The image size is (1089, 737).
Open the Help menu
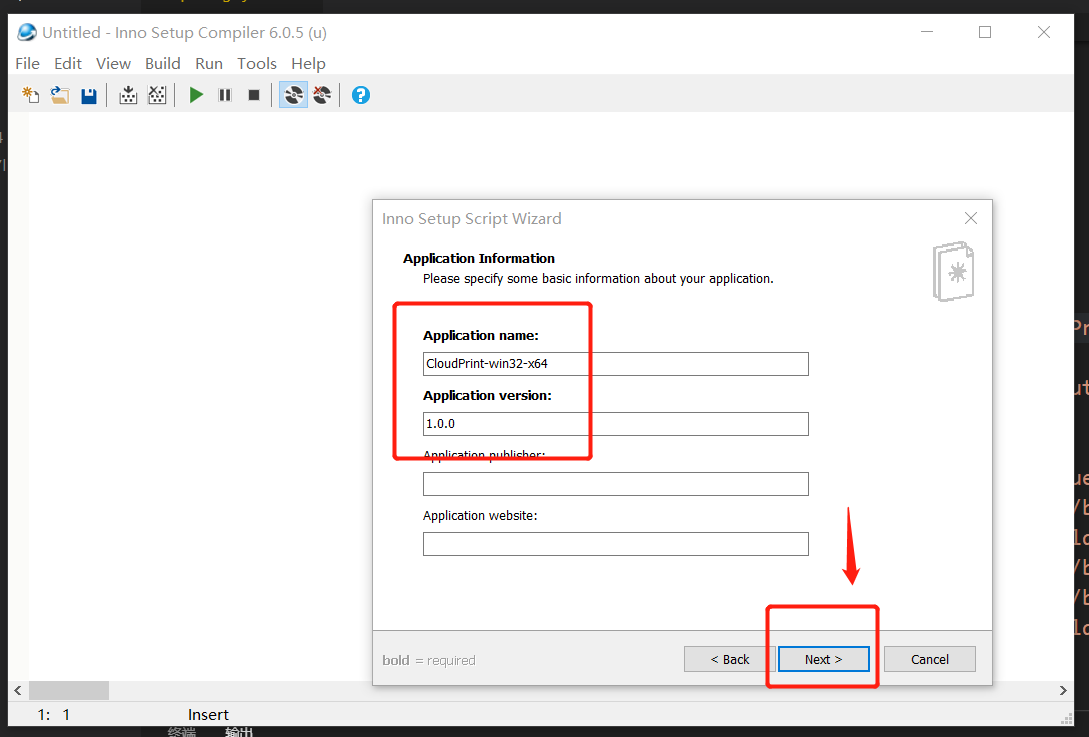pyautogui.click(x=308, y=63)
